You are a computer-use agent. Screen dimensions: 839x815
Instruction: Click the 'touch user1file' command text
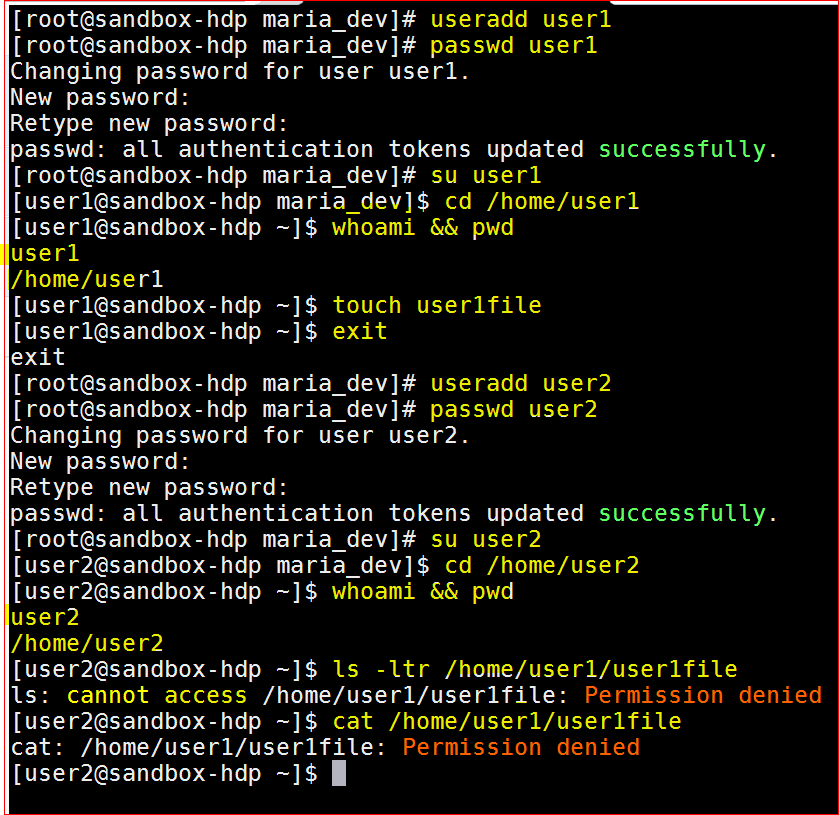437,306
